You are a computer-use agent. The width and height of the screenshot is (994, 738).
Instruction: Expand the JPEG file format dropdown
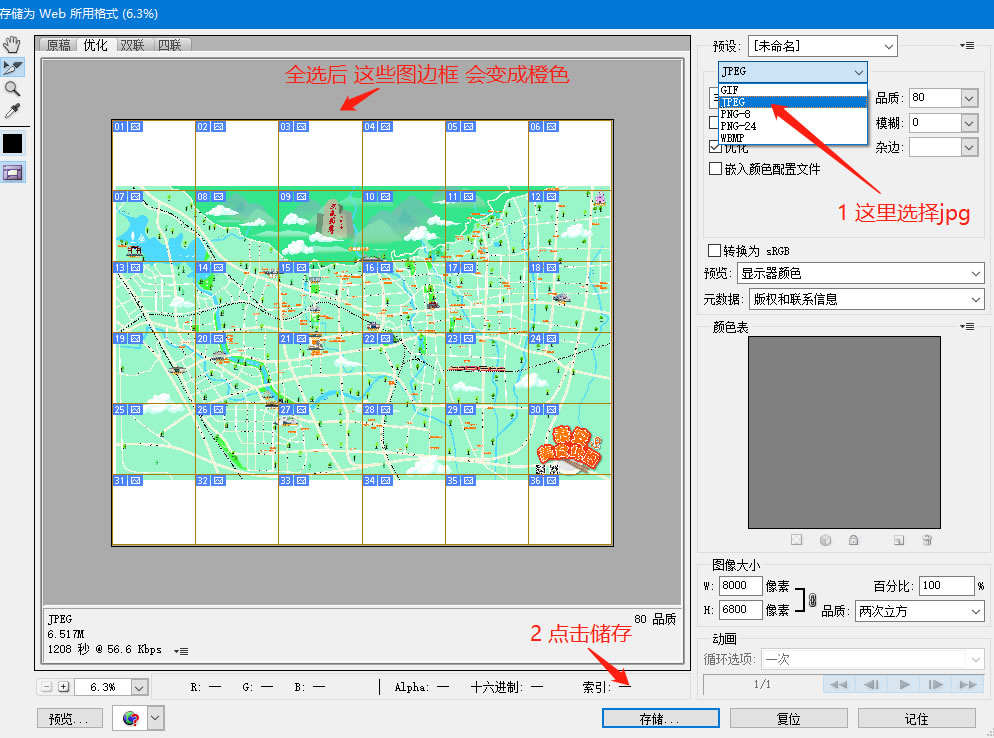click(792, 72)
